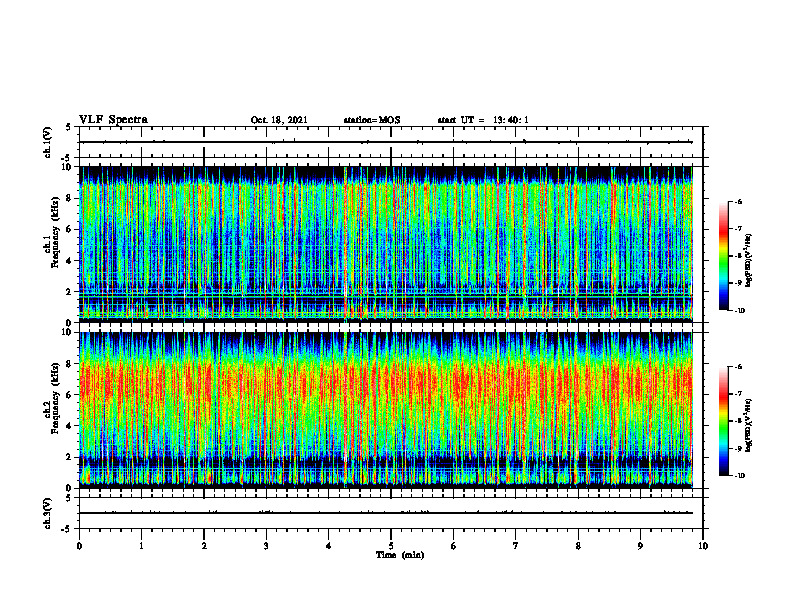Click the 6-minute tick label on Time axis
This screenshot has height=612, width=792.
(x=454, y=546)
